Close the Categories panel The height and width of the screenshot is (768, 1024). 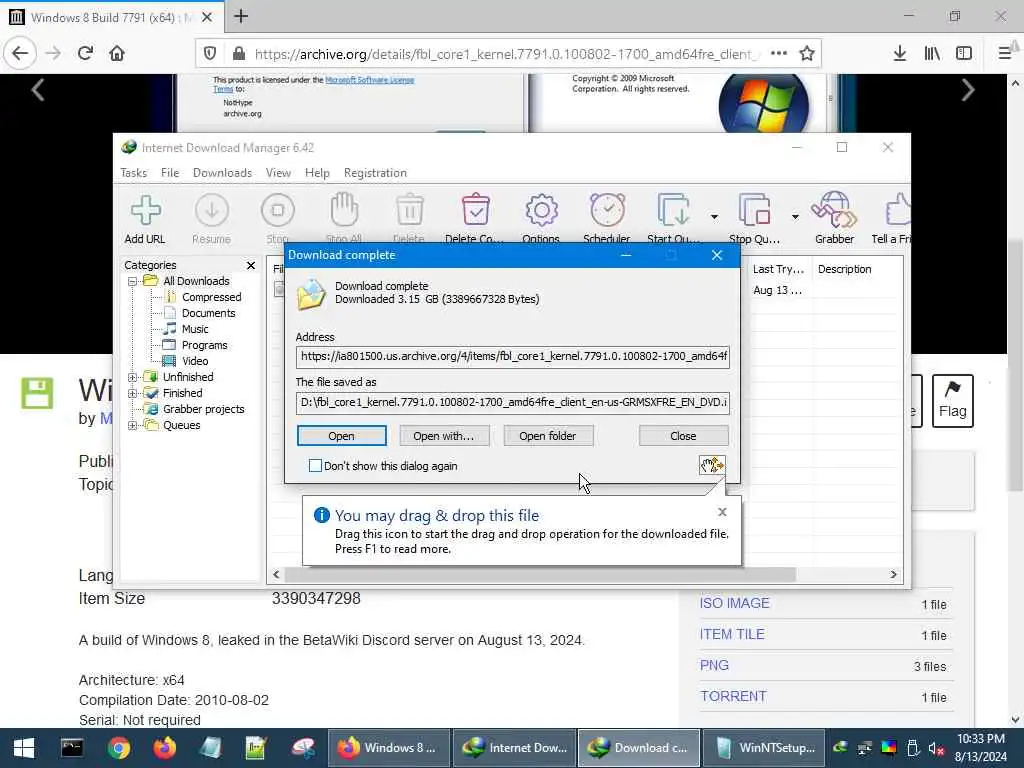[251, 265]
